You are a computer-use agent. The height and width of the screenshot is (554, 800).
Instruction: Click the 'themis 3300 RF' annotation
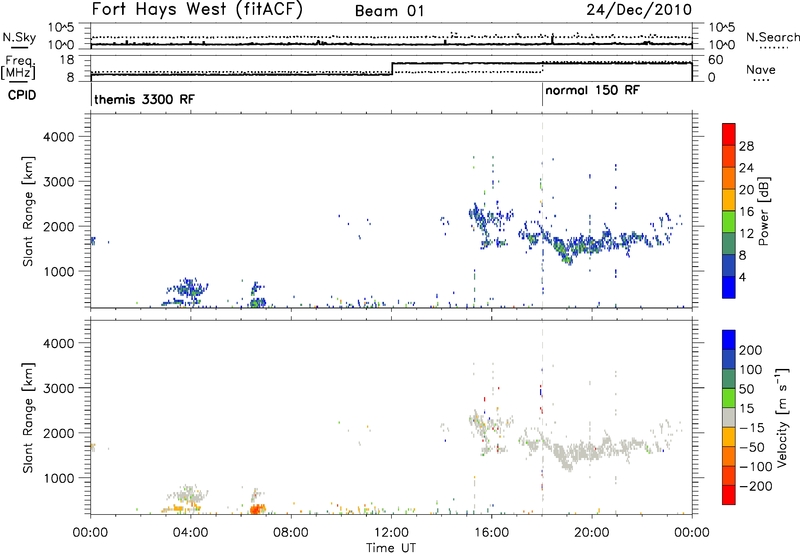coord(144,99)
